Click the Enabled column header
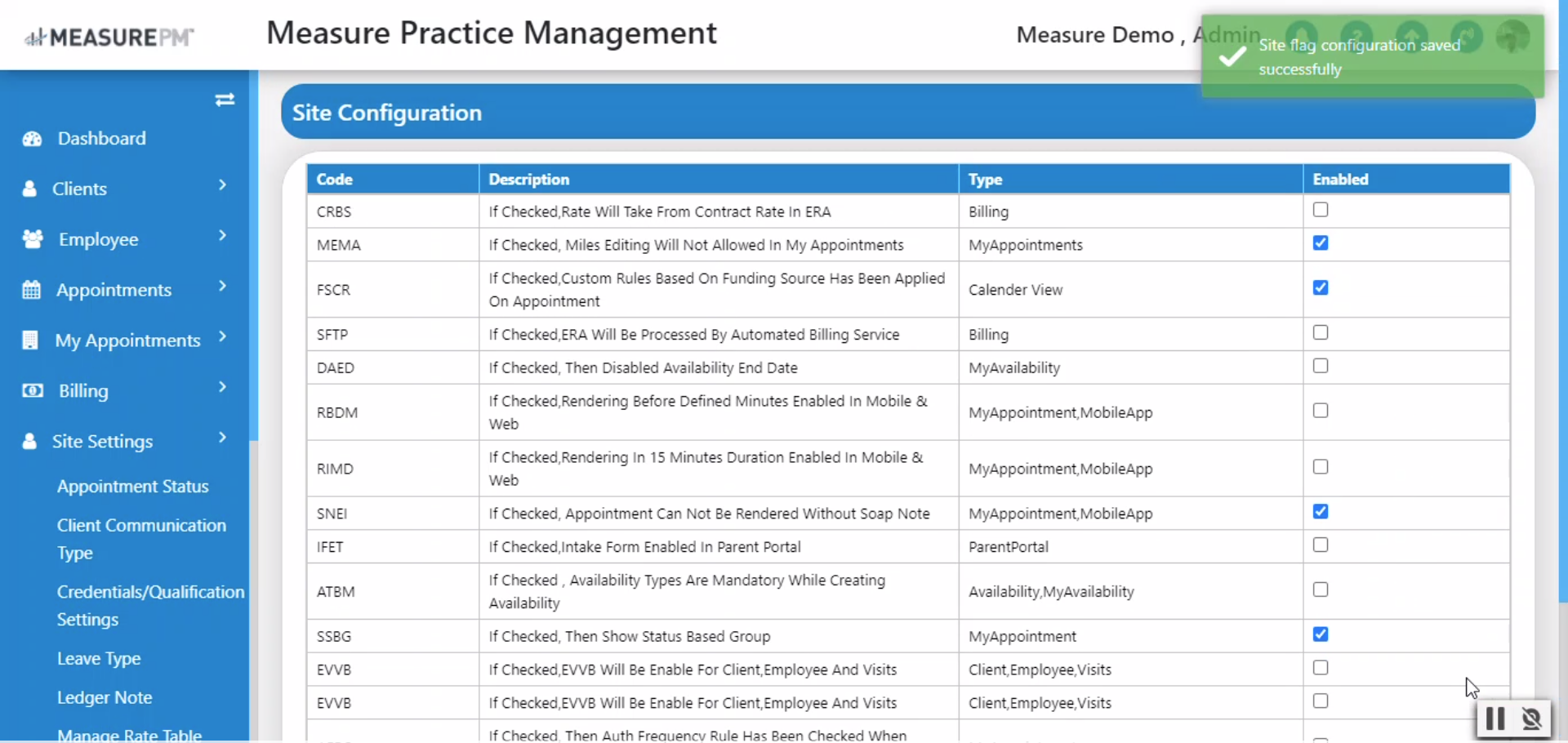This screenshot has height=743, width=1568. coord(1406,179)
